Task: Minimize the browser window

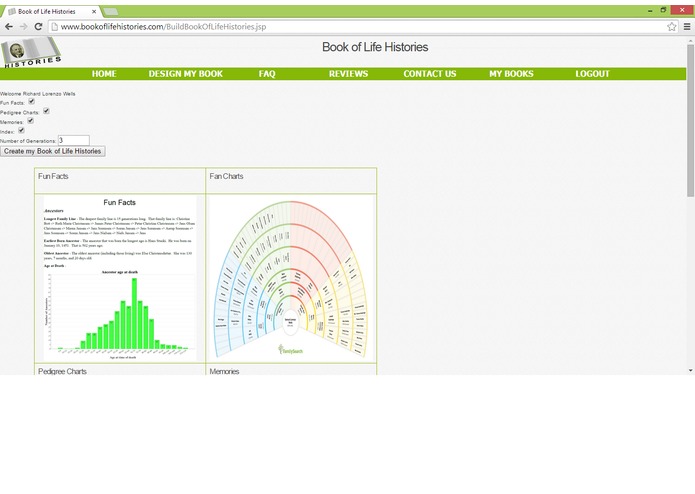Action: (650, 11)
